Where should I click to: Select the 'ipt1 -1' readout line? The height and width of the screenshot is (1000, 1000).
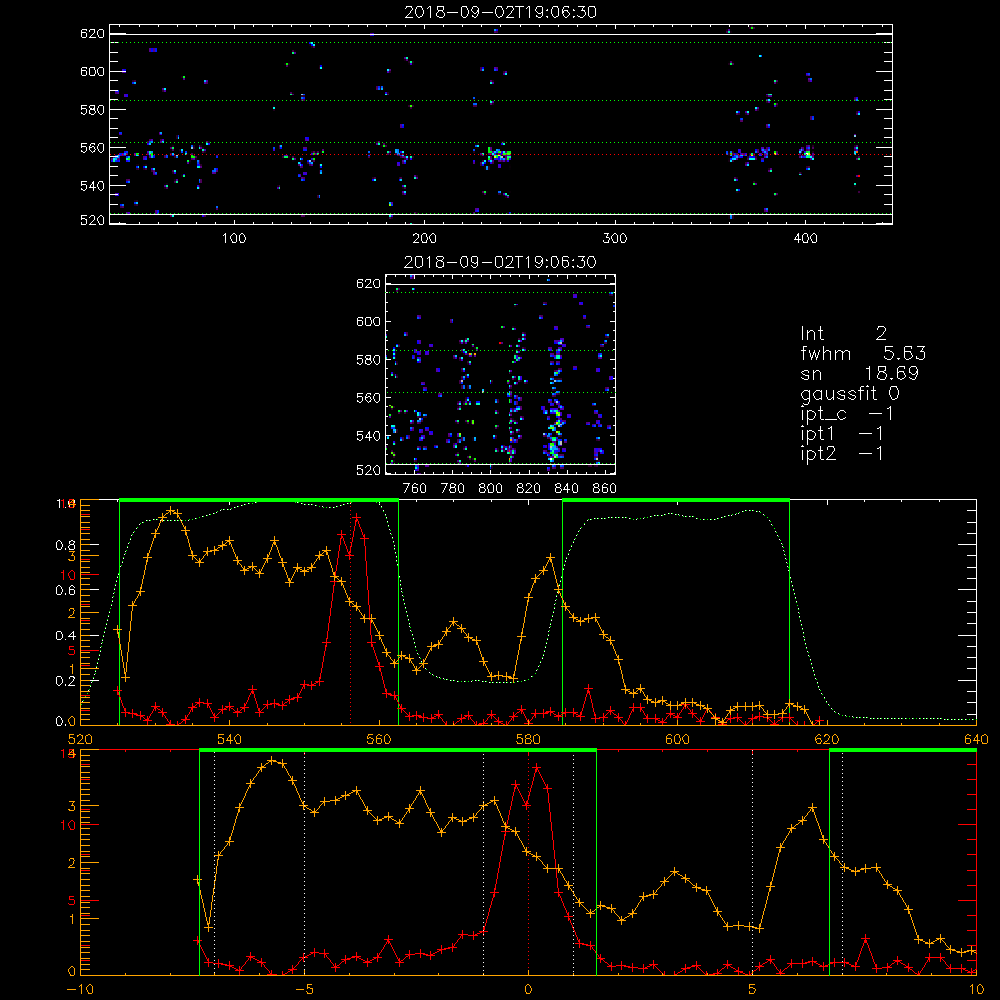(842, 434)
